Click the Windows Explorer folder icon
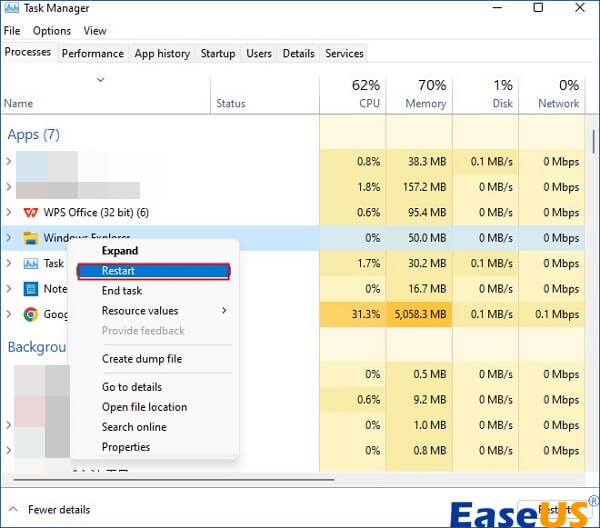The height and width of the screenshot is (528, 600). pyautogui.click(x=31, y=238)
